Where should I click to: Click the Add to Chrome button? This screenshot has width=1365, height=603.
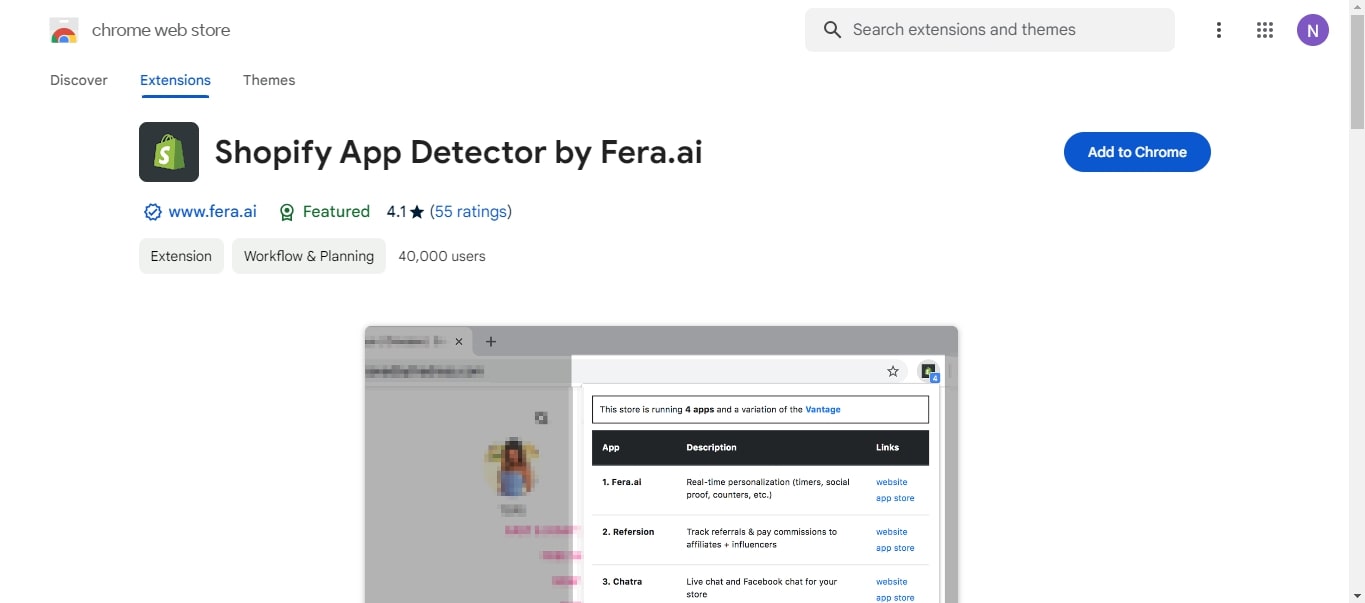1137,152
